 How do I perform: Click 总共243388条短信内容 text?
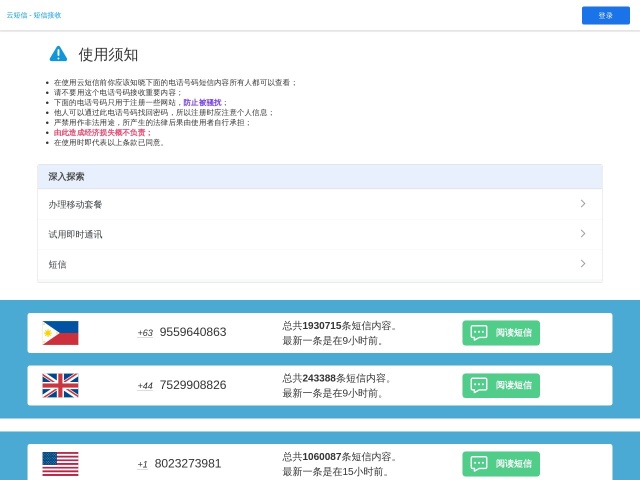point(337,378)
